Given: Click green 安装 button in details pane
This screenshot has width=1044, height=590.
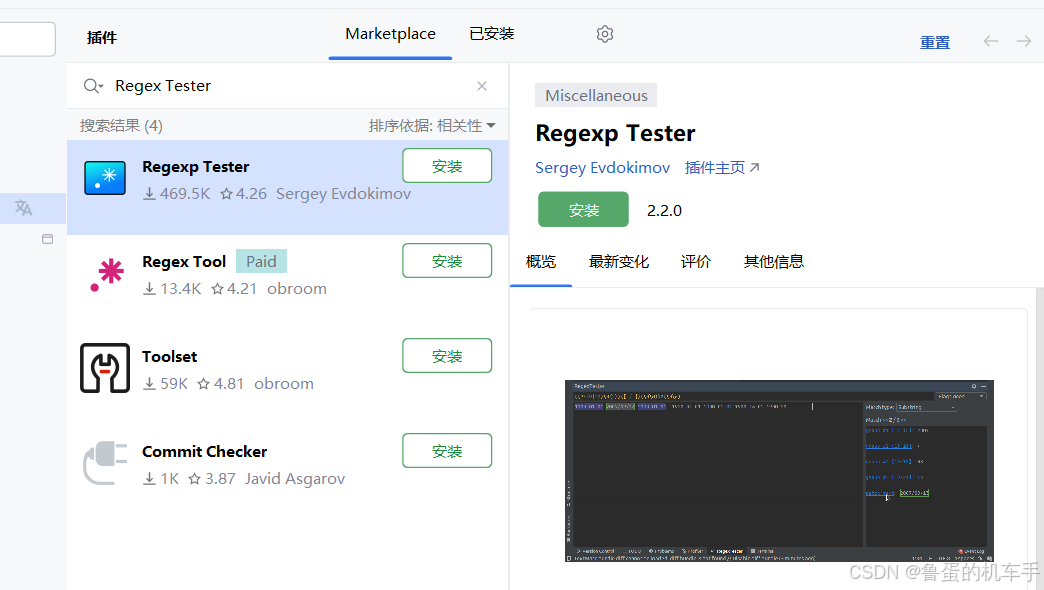Looking at the screenshot, I should (583, 210).
